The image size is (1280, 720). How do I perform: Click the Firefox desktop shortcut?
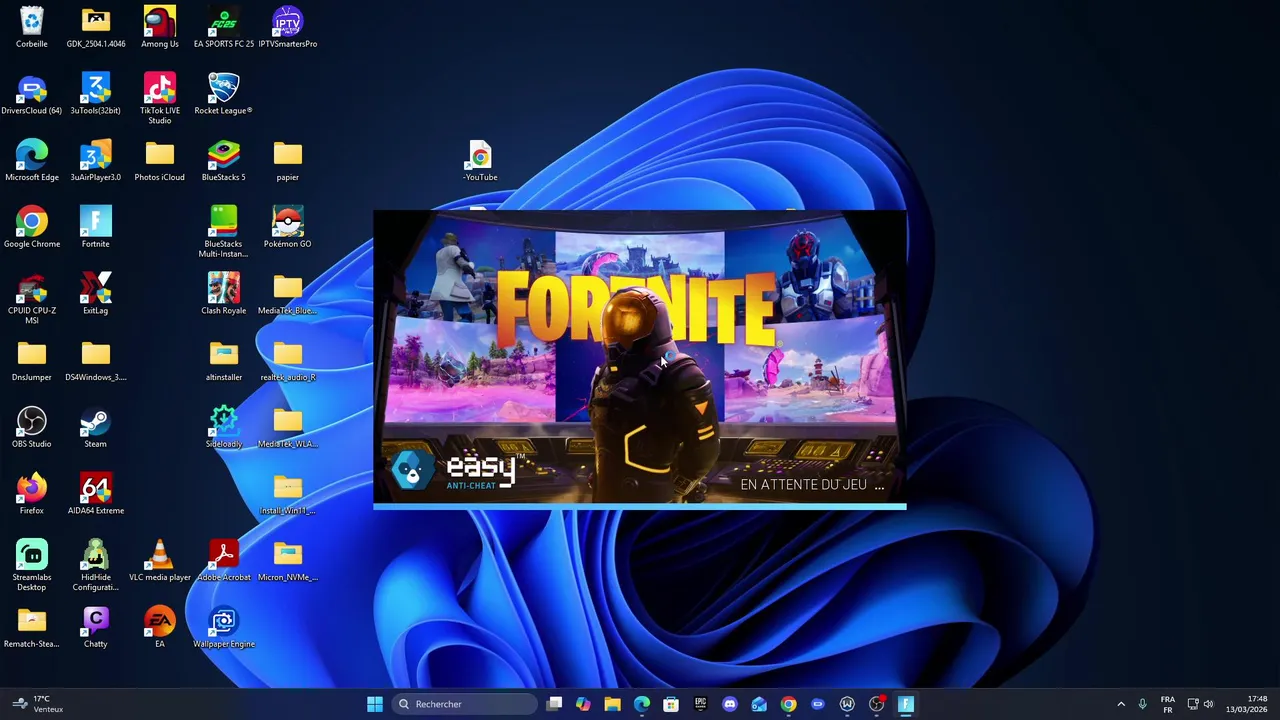32,494
